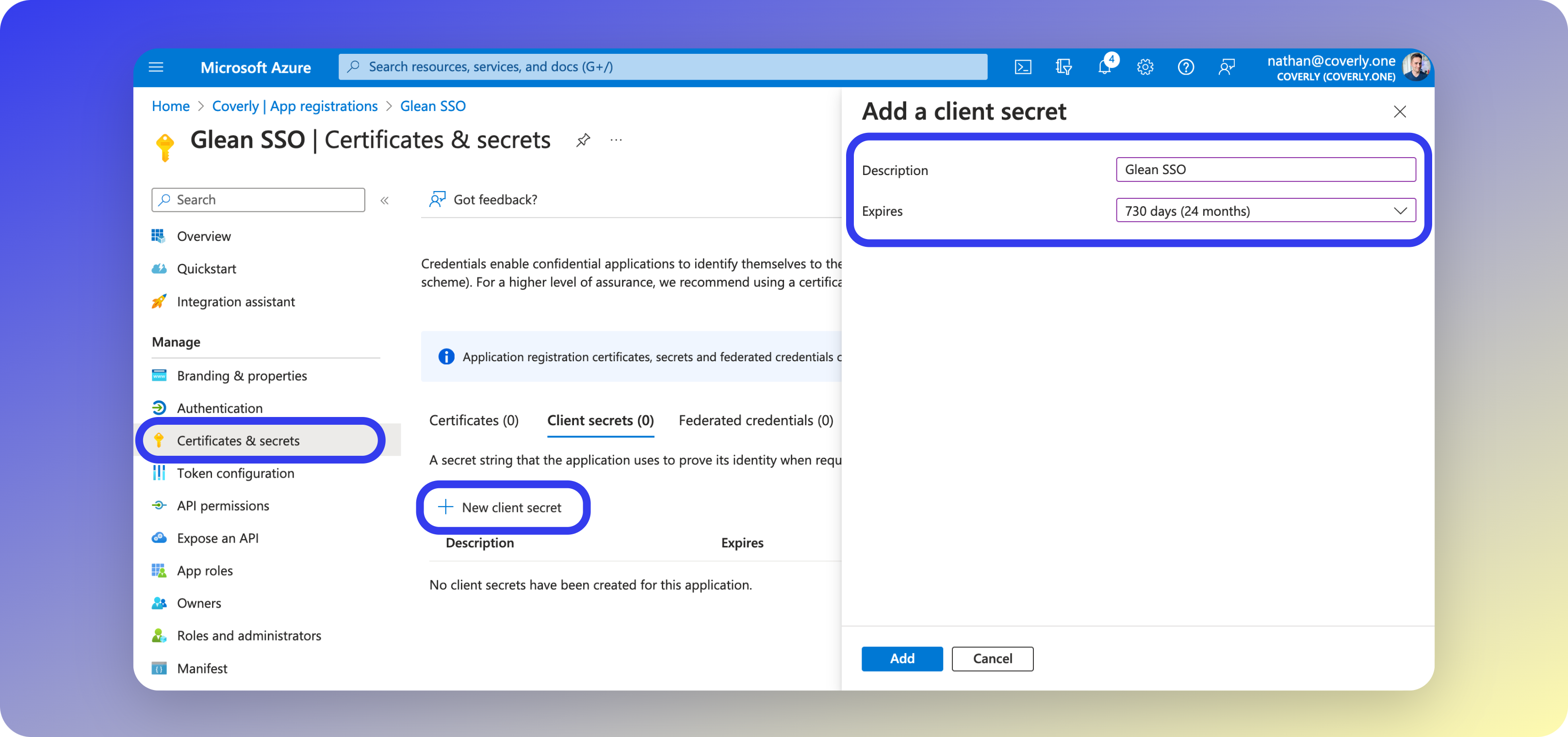Screen dimensions: 1568x737
Task: Open portal settings gear icon
Action: [x=1145, y=67]
